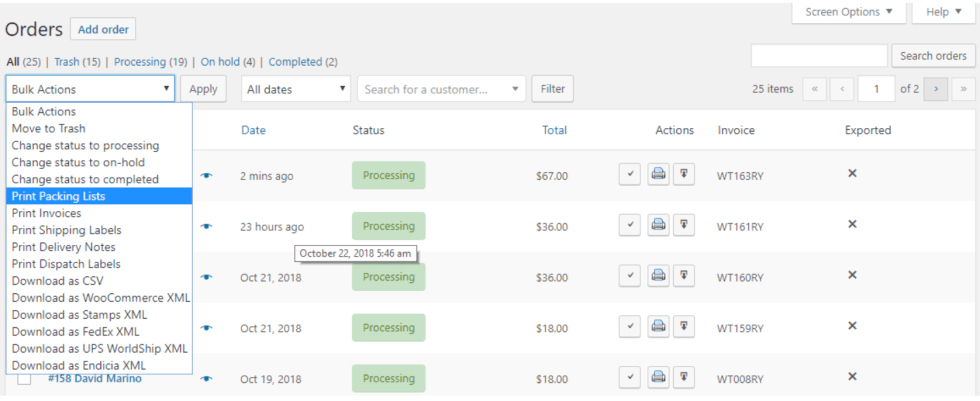Click the Add order button
This screenshot has height=401, width=980.
pos(103,29)
